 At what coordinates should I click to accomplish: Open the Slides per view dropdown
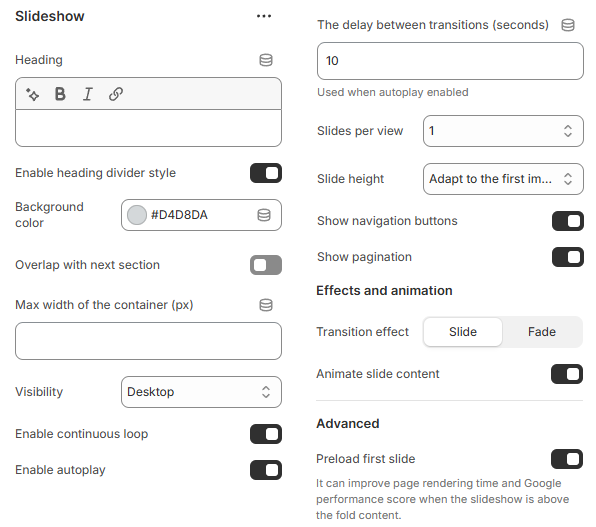click(x=503, y=131)
